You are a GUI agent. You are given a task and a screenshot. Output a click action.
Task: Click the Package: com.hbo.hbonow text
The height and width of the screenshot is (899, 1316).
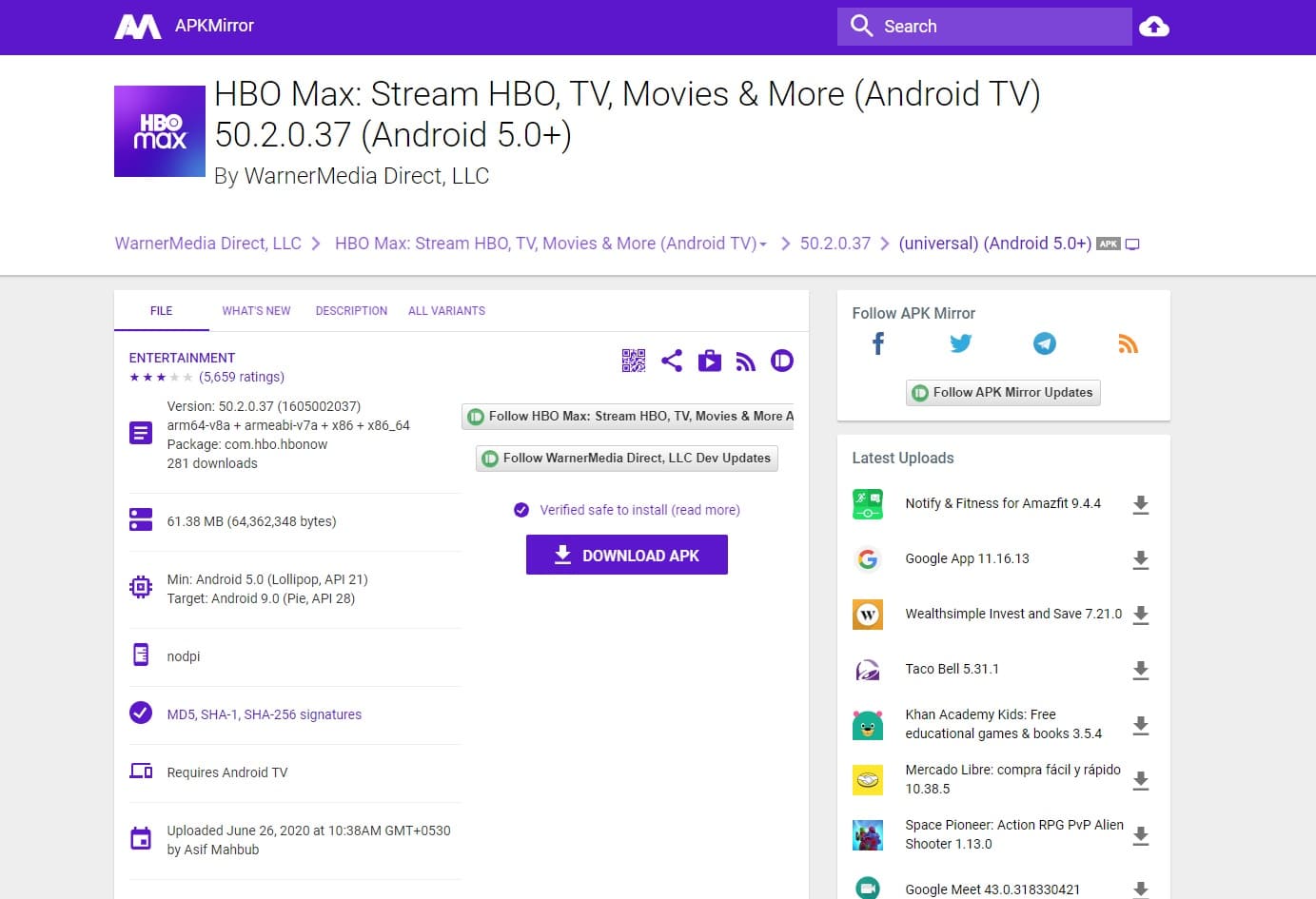point(247,444)
